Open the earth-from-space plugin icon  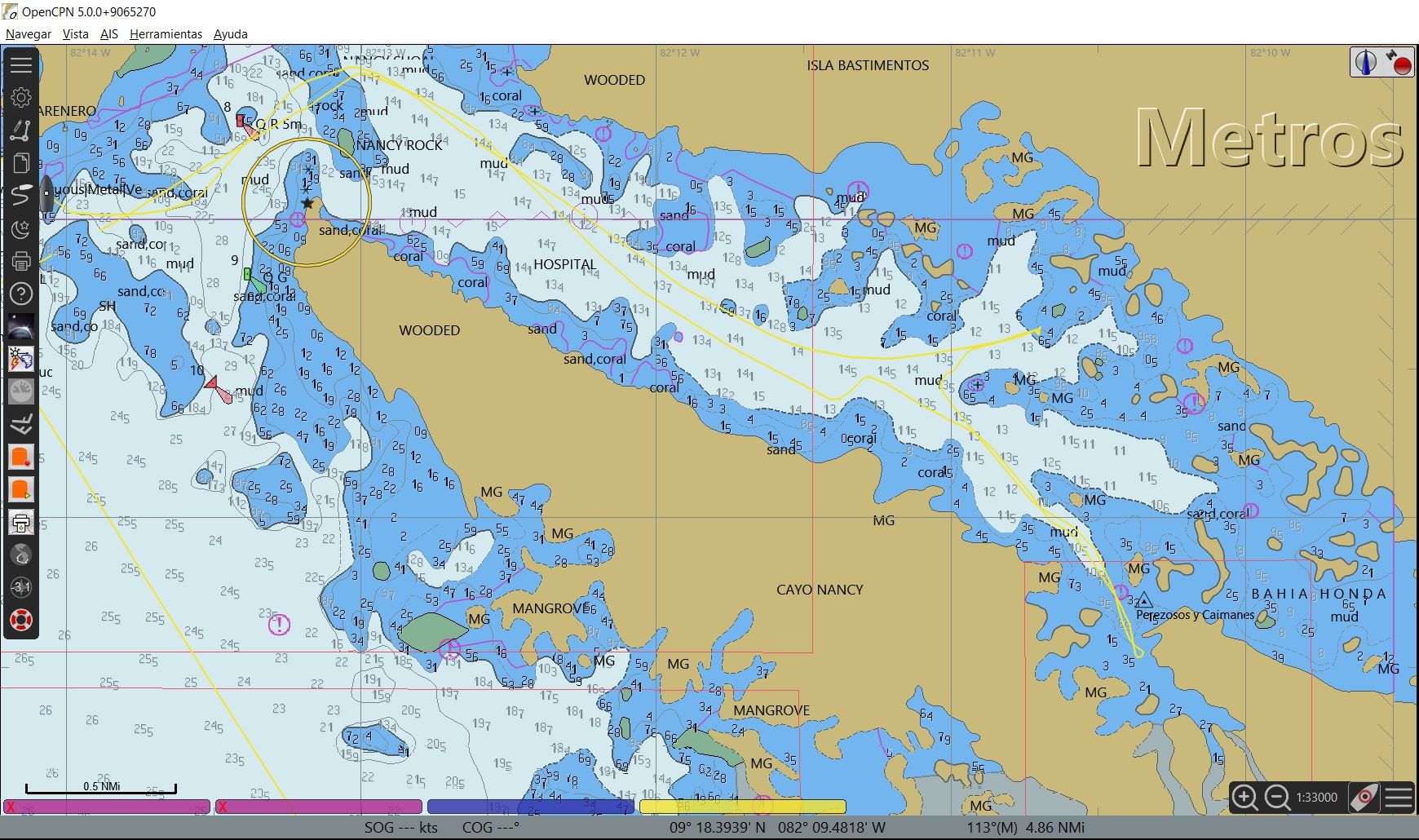21,326
